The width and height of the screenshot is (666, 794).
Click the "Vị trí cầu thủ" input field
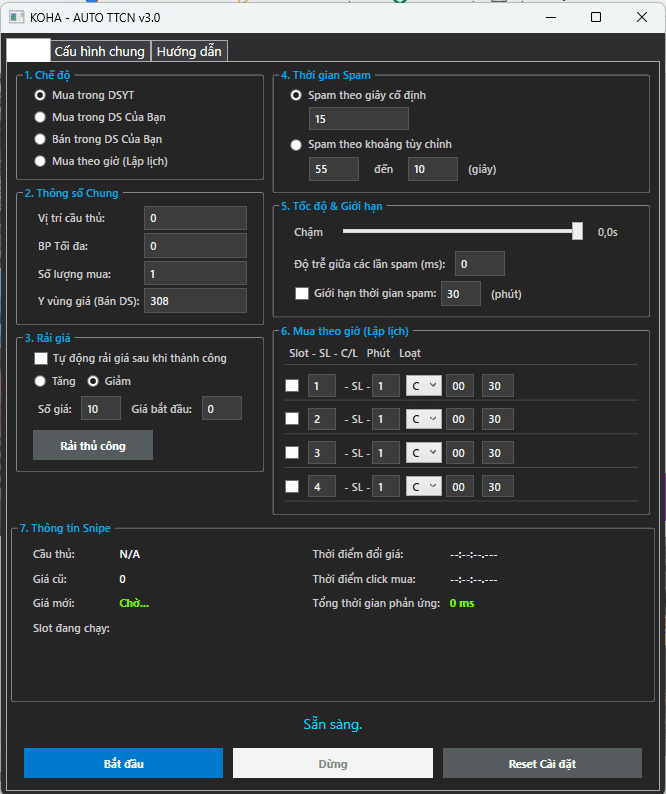(x=195, y=218)
